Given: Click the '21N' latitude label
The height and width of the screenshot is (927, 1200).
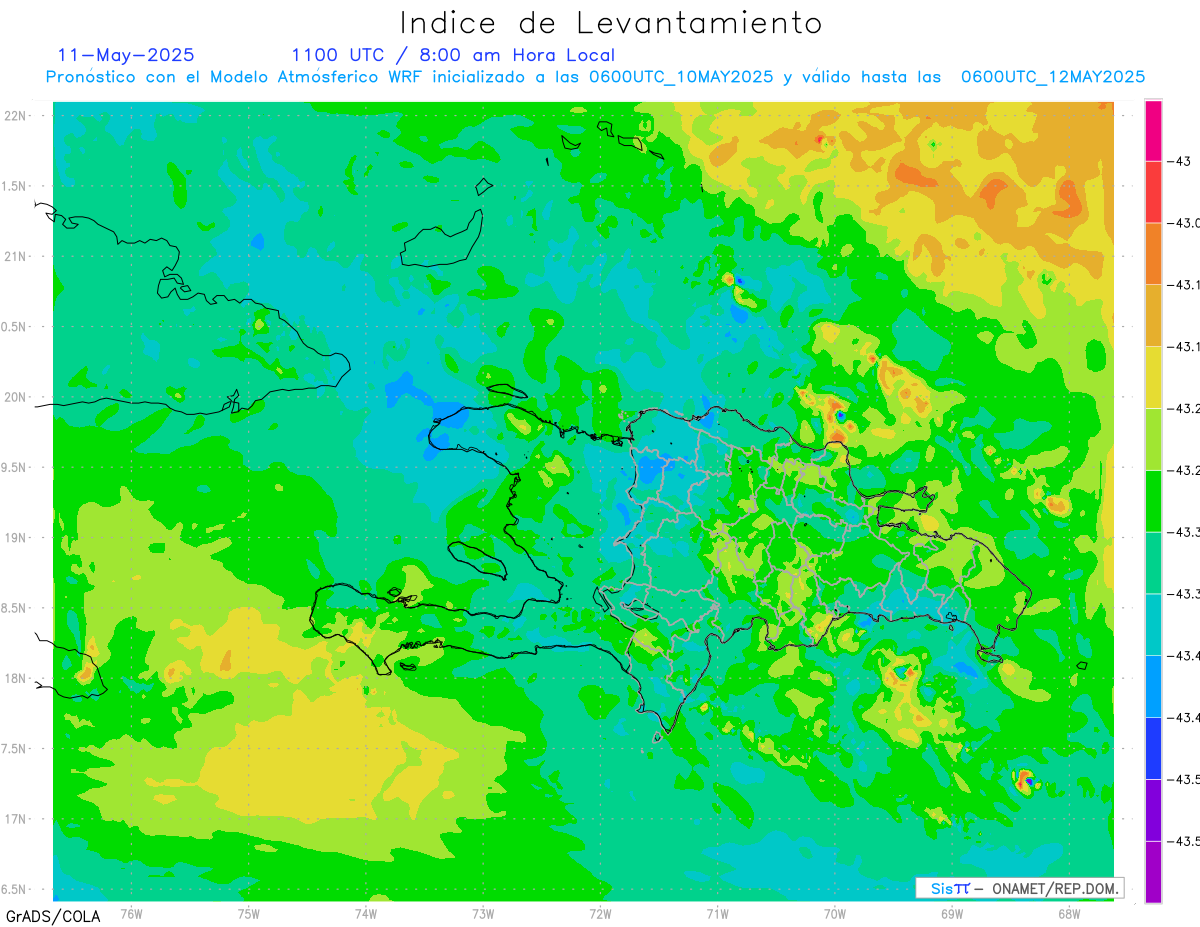Looking at the screenshot, I should [x=16, y=257].
